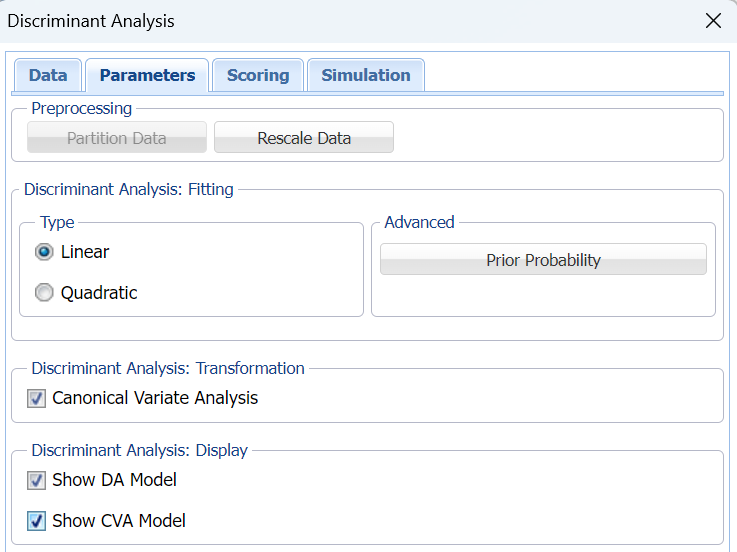Switch to the Data tab

[48, 75]
